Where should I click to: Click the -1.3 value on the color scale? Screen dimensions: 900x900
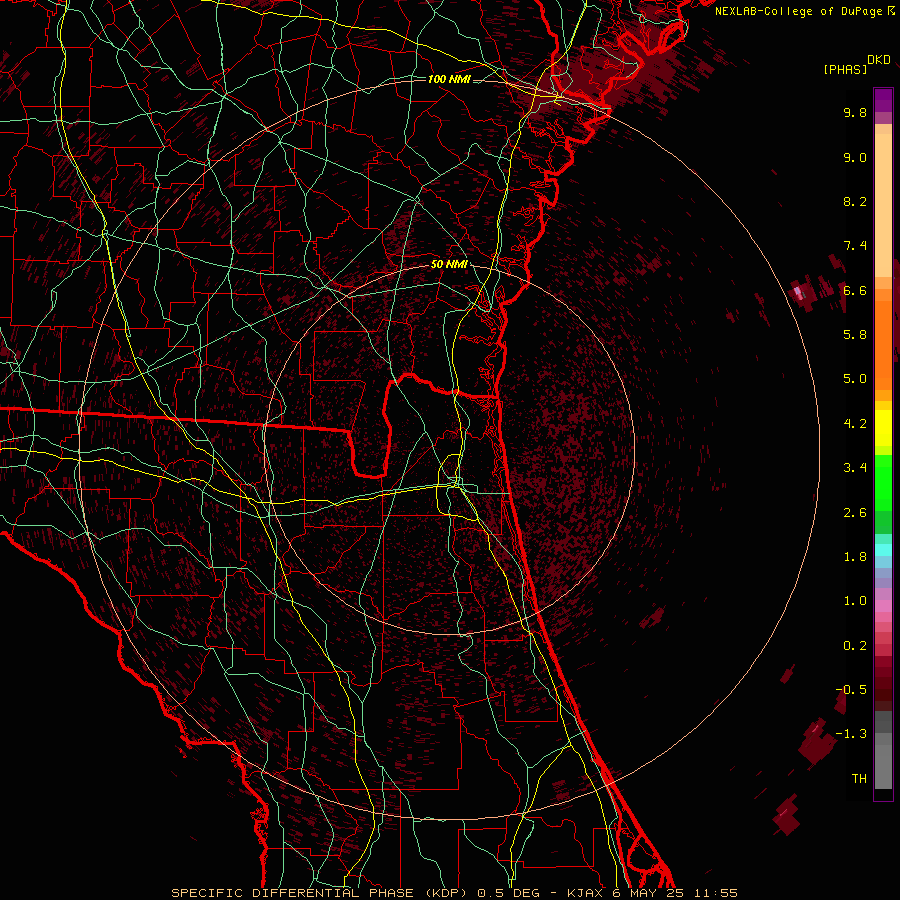(851, 734)
